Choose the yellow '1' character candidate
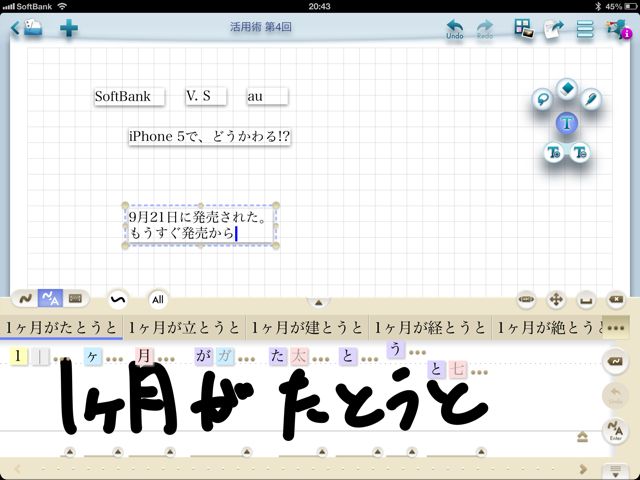Viewport: 640px width, 480px height. [18, 356]
